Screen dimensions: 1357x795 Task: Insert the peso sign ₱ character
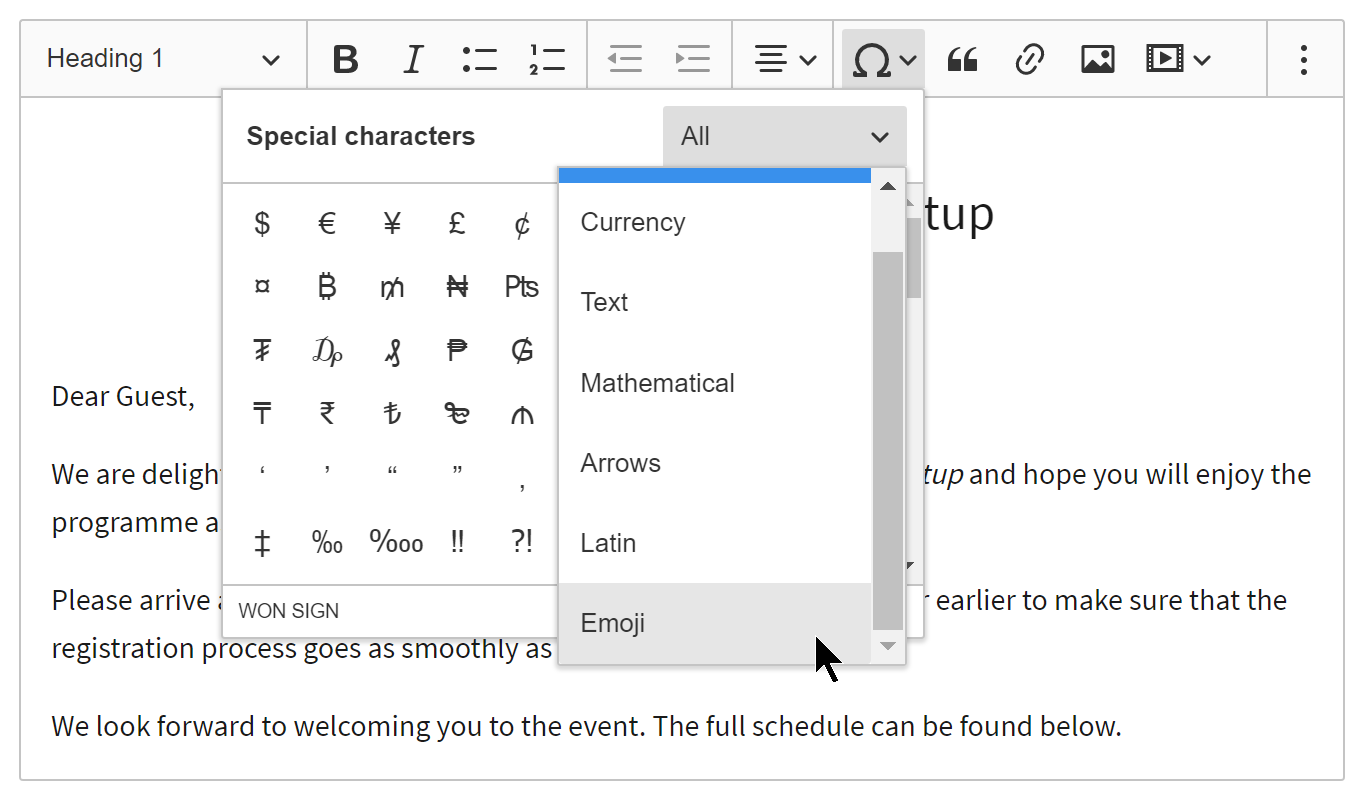pos(457,350)
